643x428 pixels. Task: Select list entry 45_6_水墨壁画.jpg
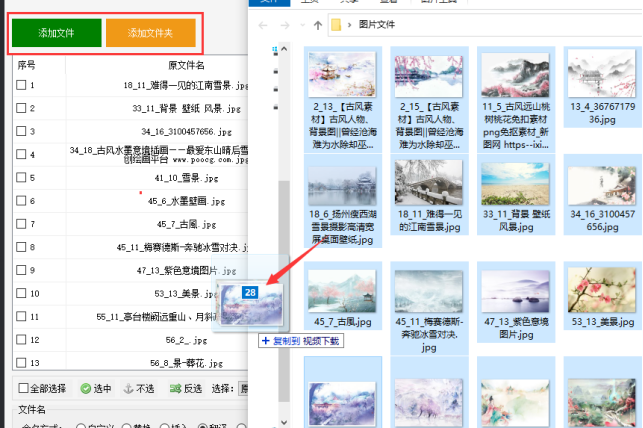[x=186, y=201]
